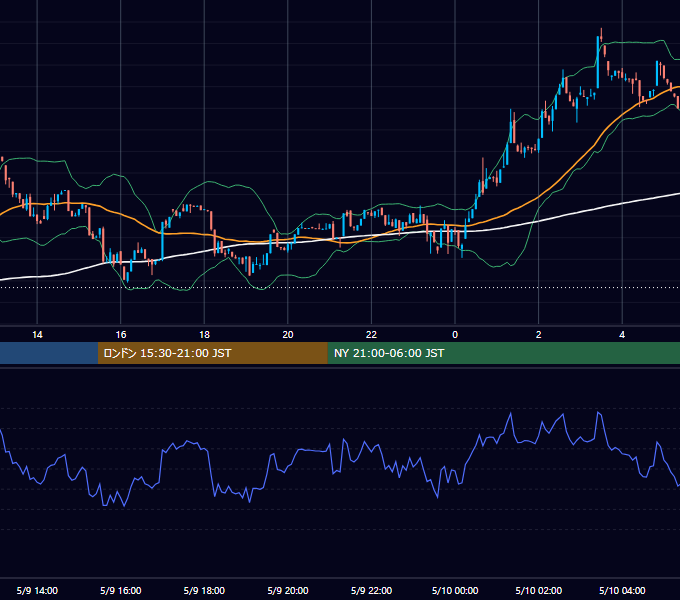
Task: Click the NY 21:00-06:00 JST session bar
Action: pyautogui.click(x=503, y=353)
